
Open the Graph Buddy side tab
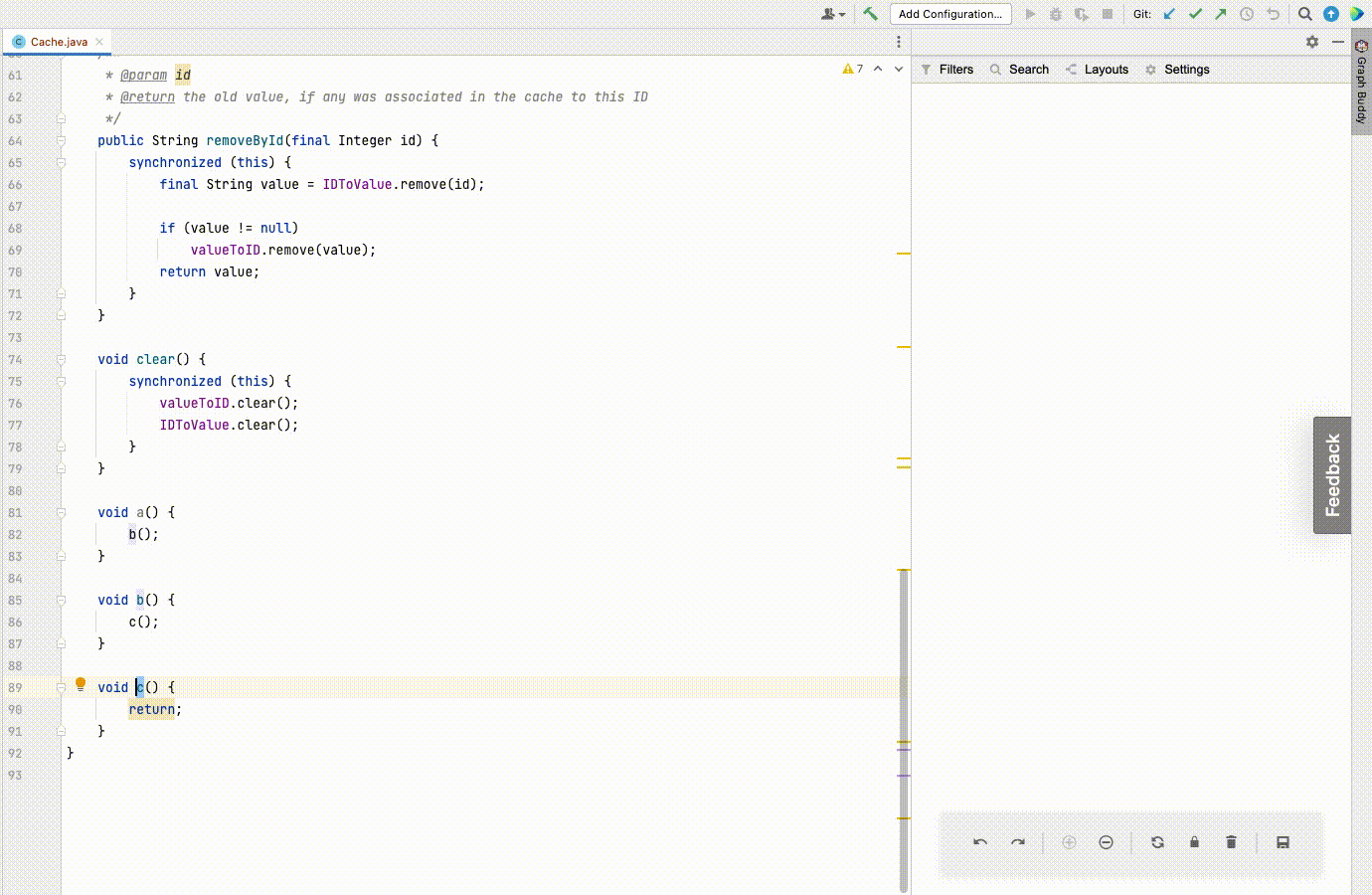pos(1361,83)
